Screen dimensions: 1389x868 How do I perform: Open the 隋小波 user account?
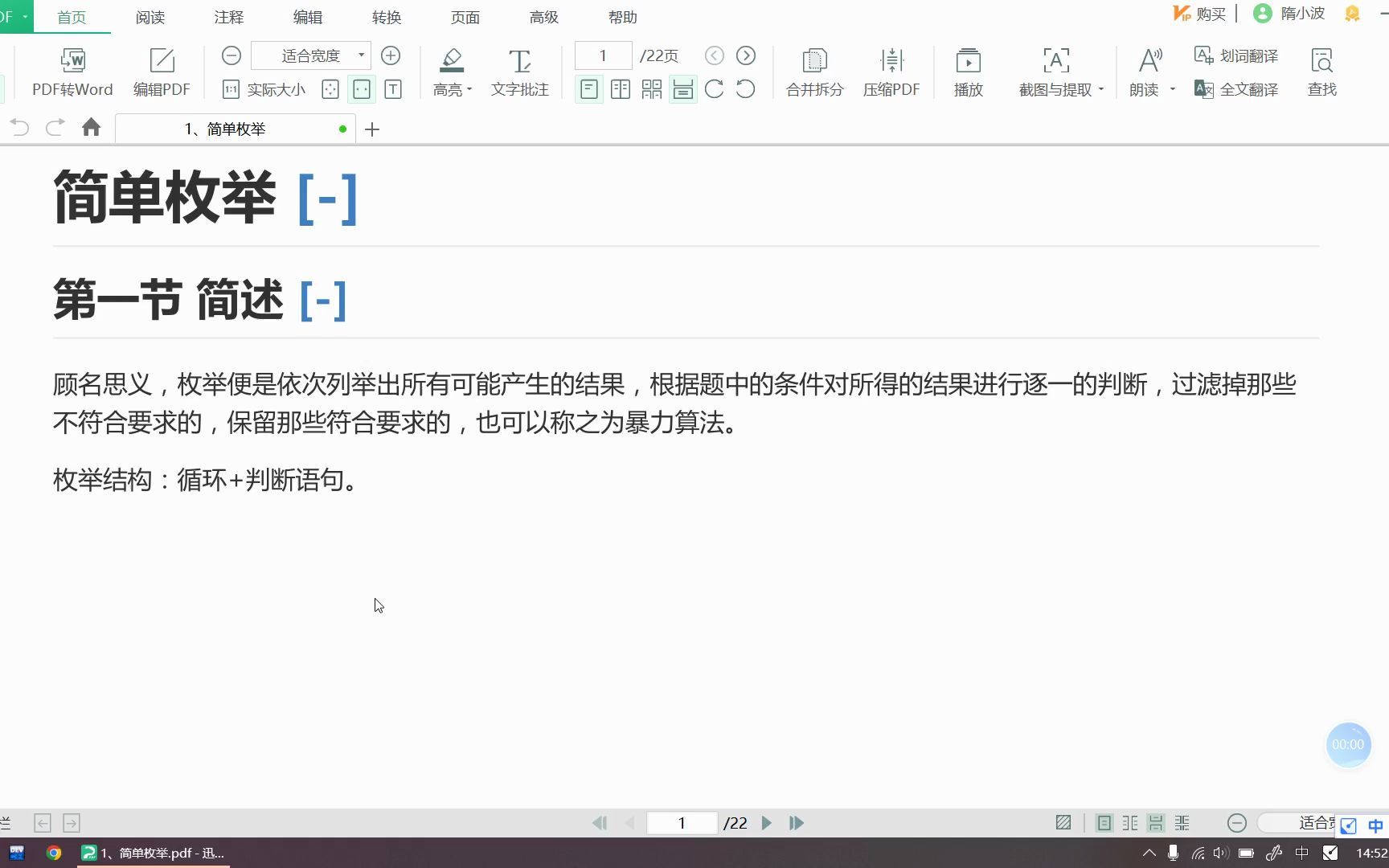point(1289,14)
